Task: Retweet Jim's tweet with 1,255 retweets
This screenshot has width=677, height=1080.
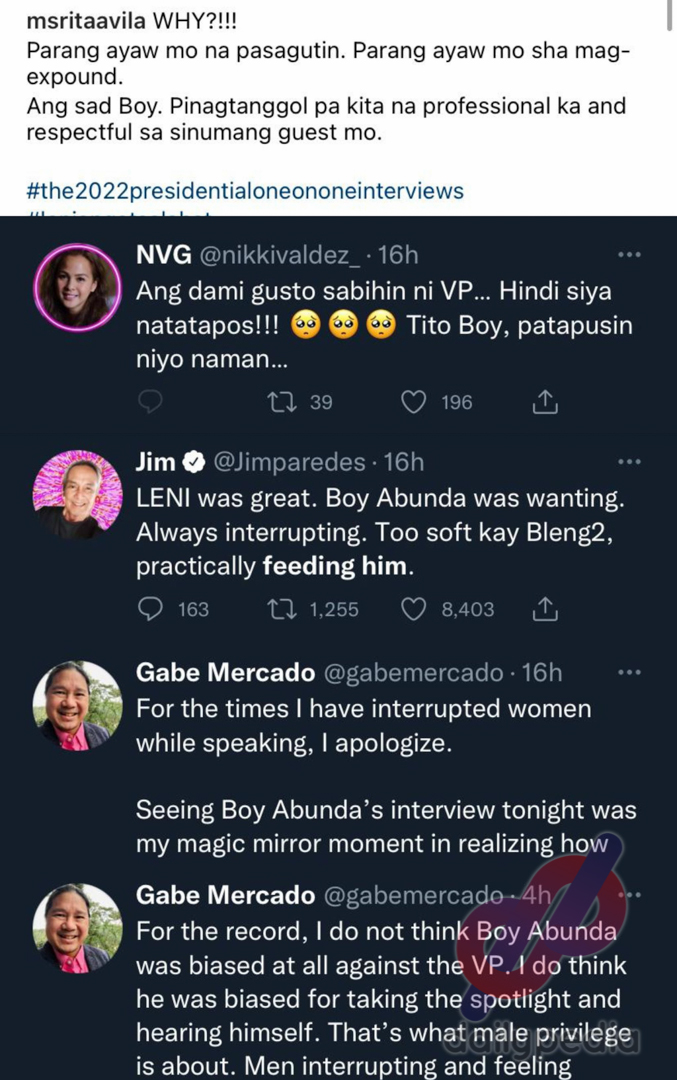Action: pyautogui.click(x=283, y=609)
